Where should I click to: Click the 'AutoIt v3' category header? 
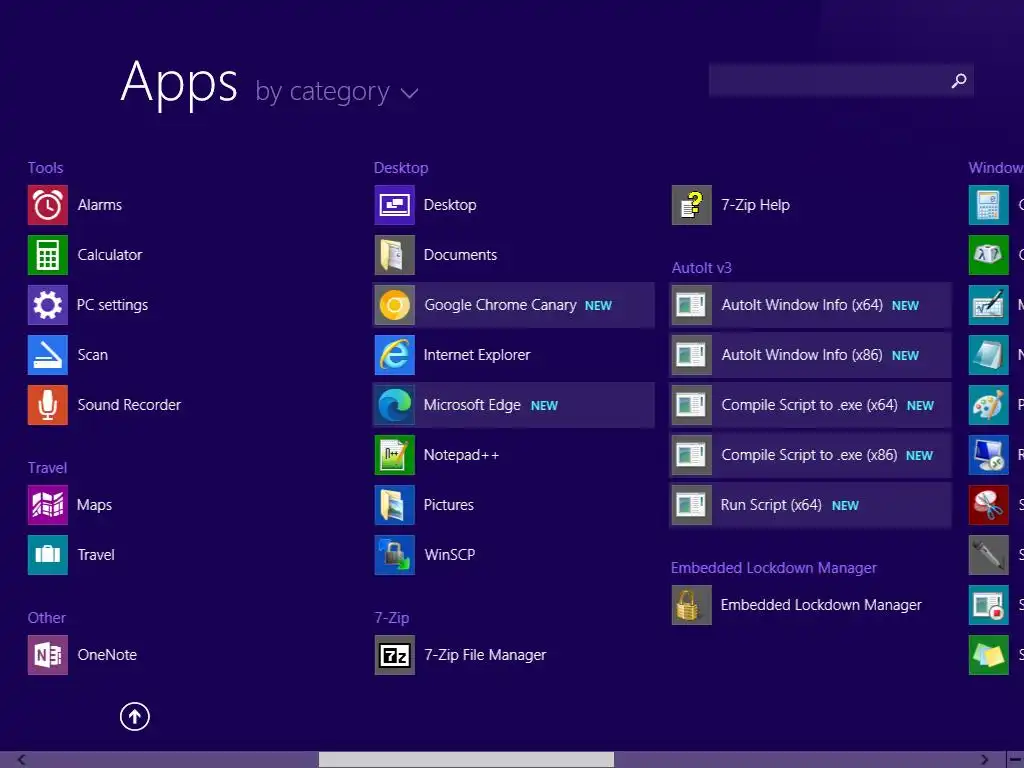click(701, 268)
